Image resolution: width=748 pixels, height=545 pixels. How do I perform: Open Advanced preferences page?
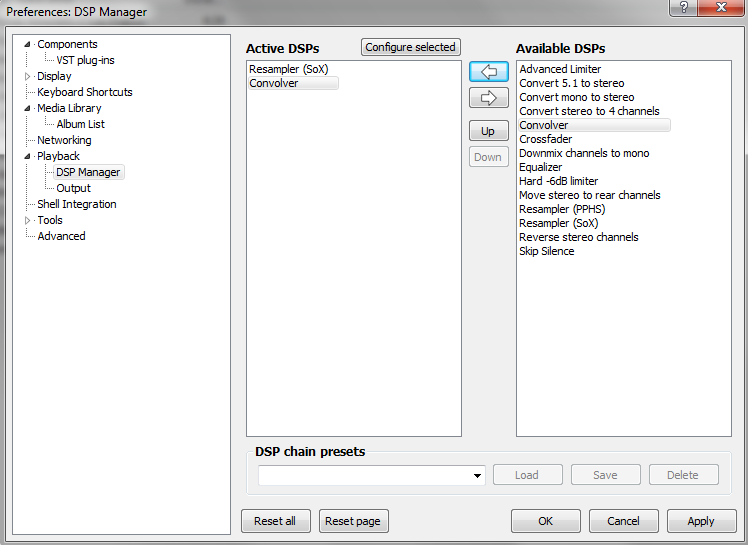click(62, 236)
